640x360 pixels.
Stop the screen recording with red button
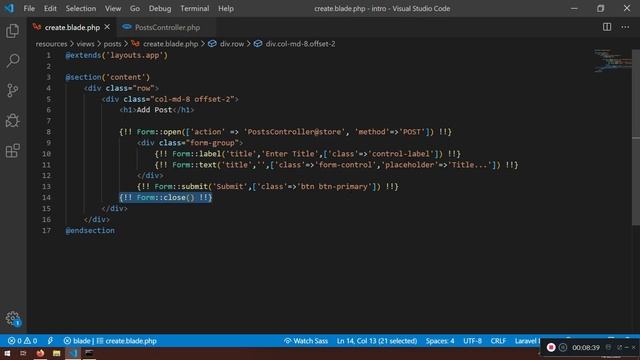(x=551, y=347)
